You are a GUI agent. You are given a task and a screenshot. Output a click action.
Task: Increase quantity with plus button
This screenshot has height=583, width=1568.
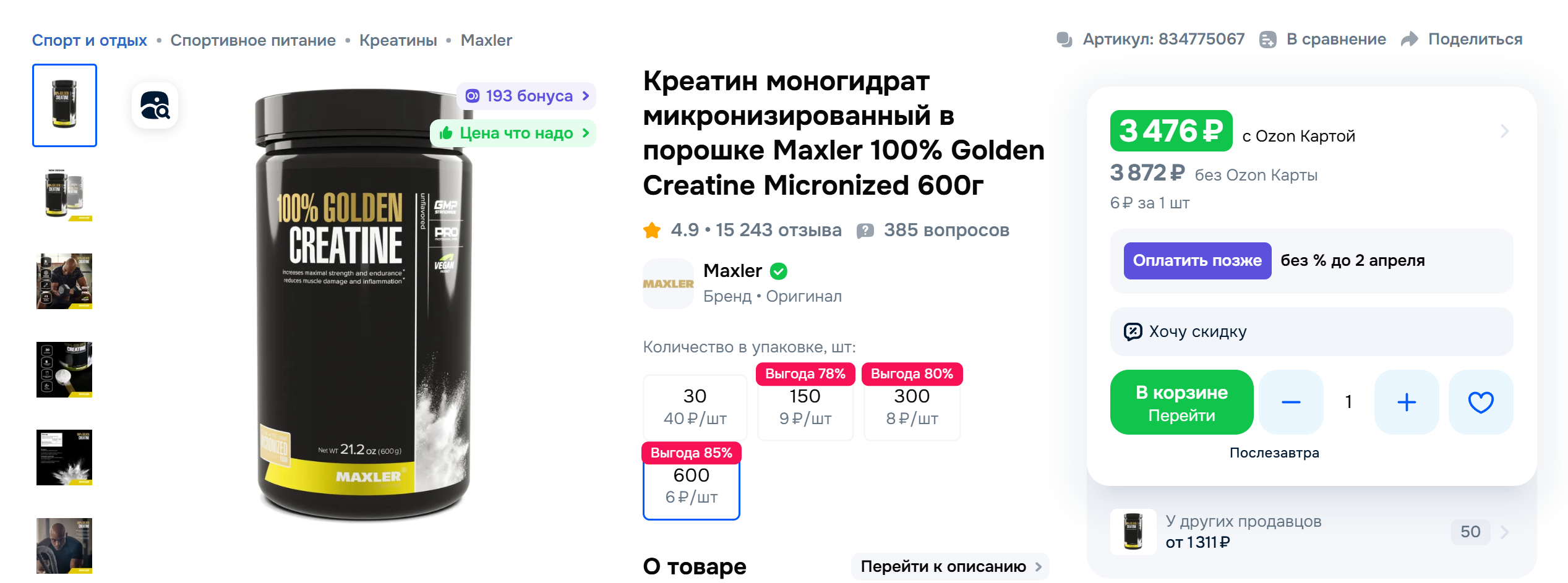[1406, 402]
